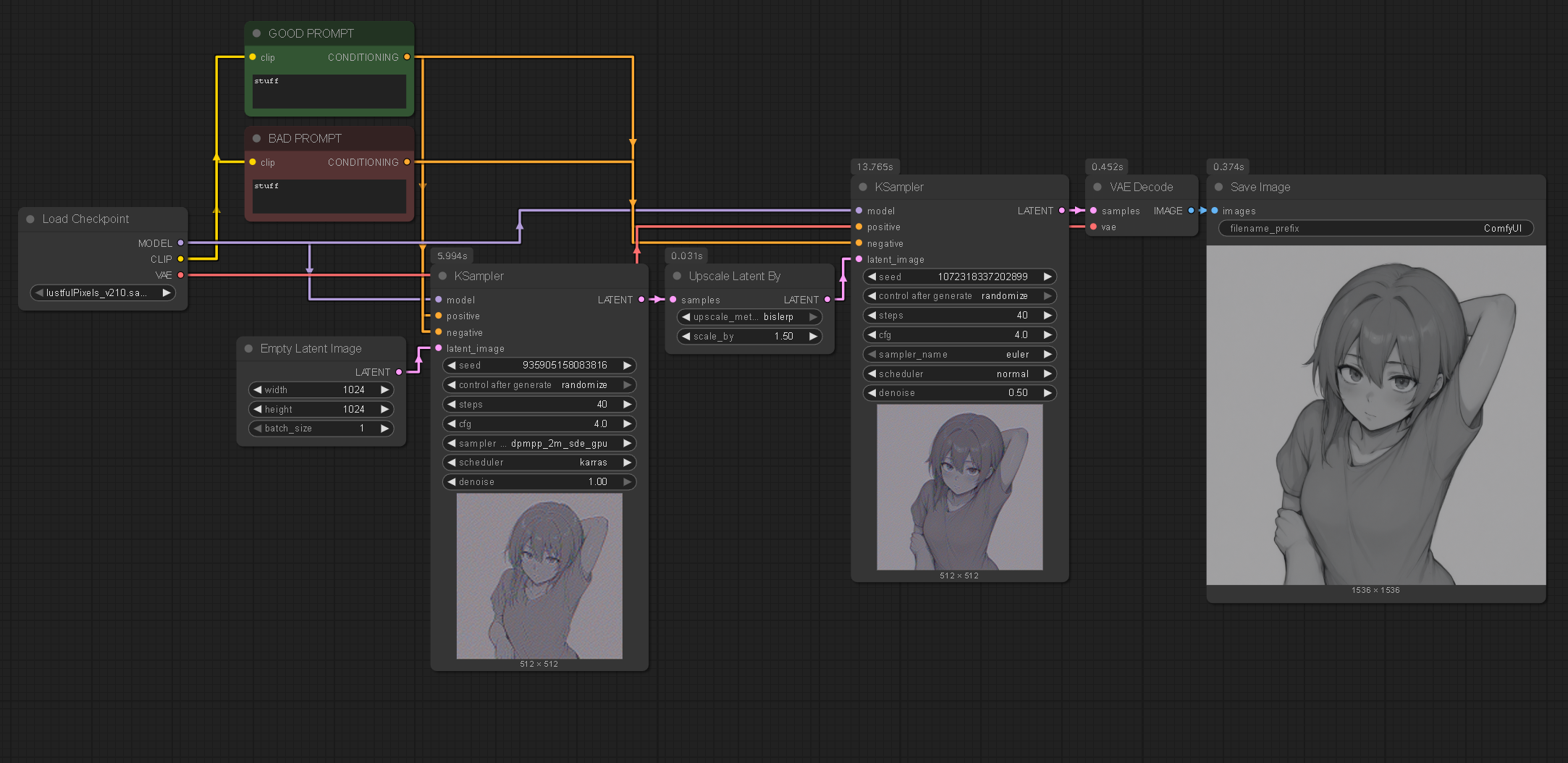Open control after generate on the first KSampler

(x=539, y=384)
